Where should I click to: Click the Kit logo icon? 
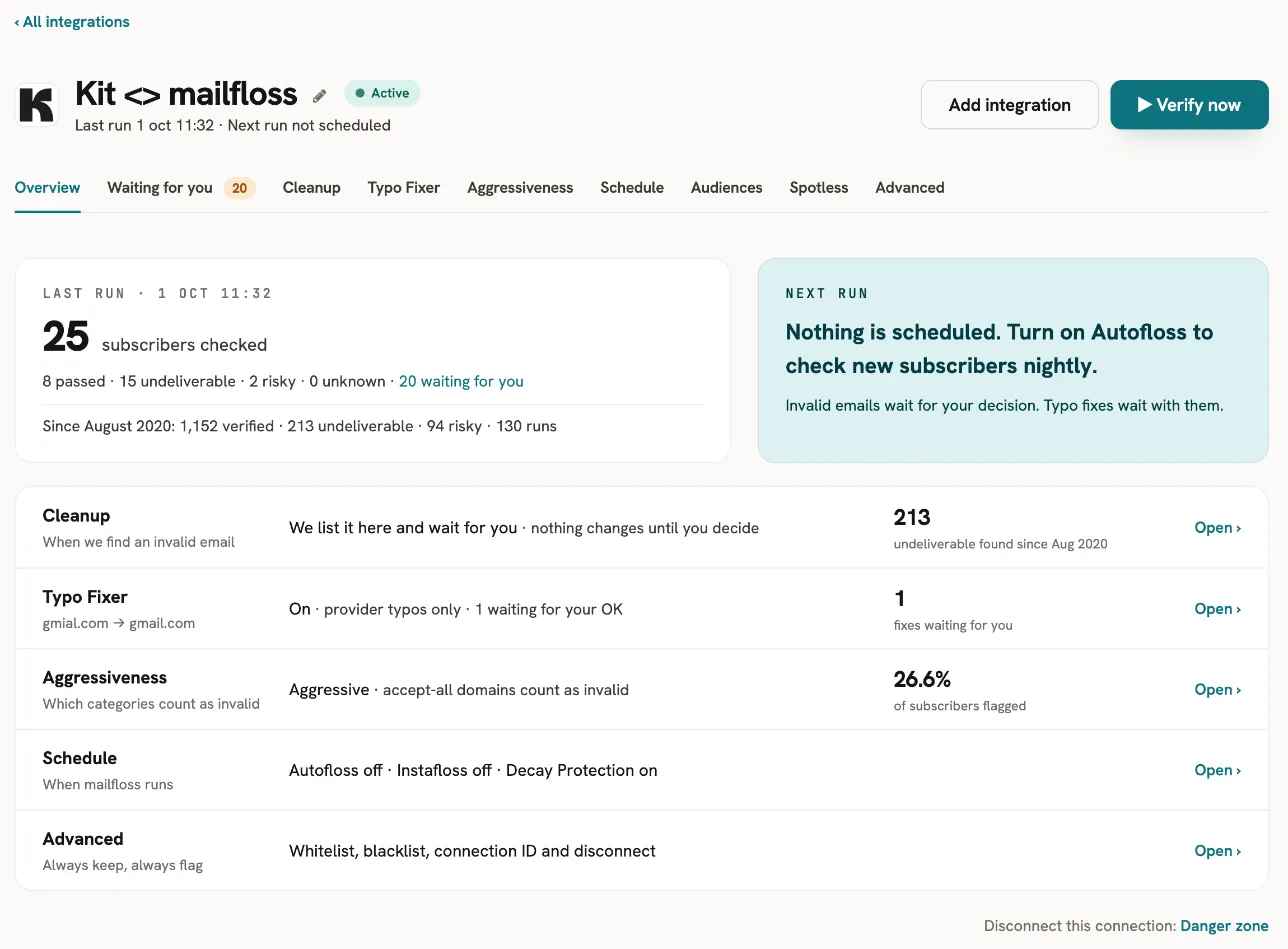click(x=37, y=105)
